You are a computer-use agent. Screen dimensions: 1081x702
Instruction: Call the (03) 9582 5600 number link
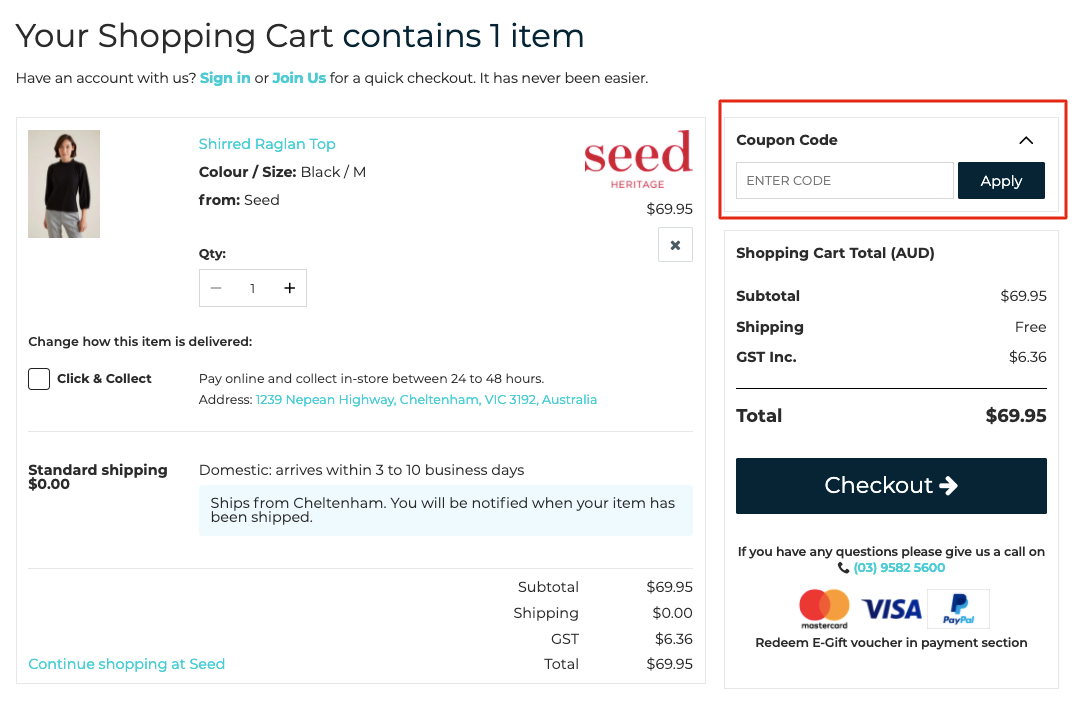click(x=899, y=568)
